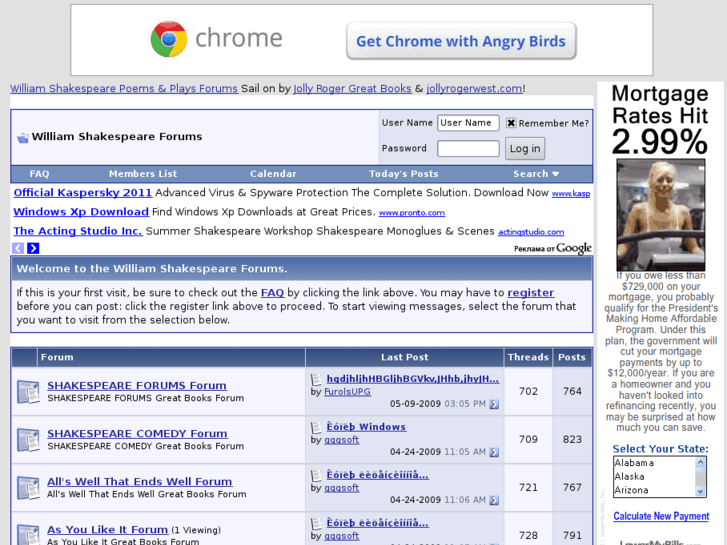
Task: Open Today's Posts in navigation bar
Action: pos(403,174)
